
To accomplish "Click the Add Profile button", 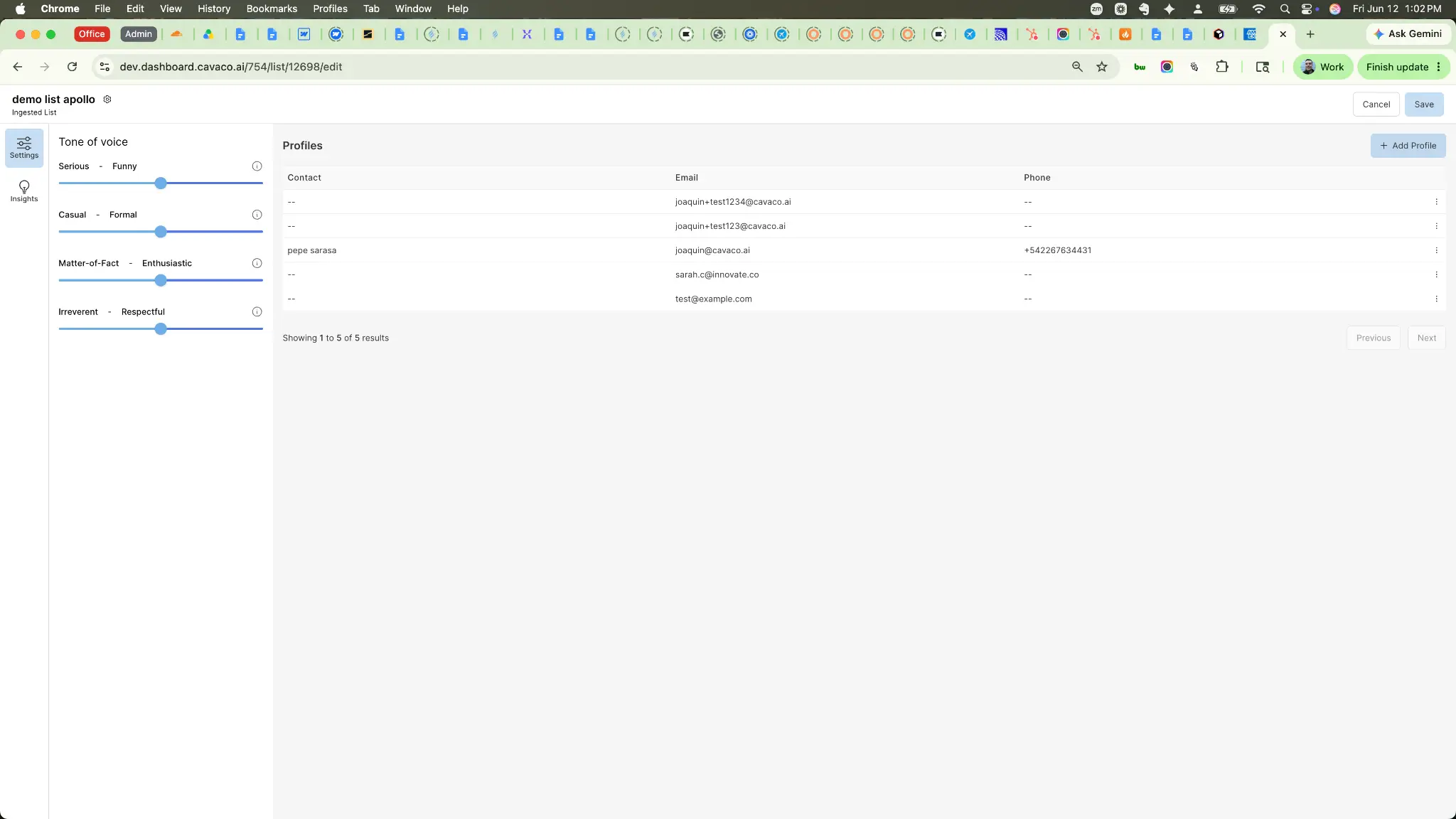I will tap(1408, 146).
